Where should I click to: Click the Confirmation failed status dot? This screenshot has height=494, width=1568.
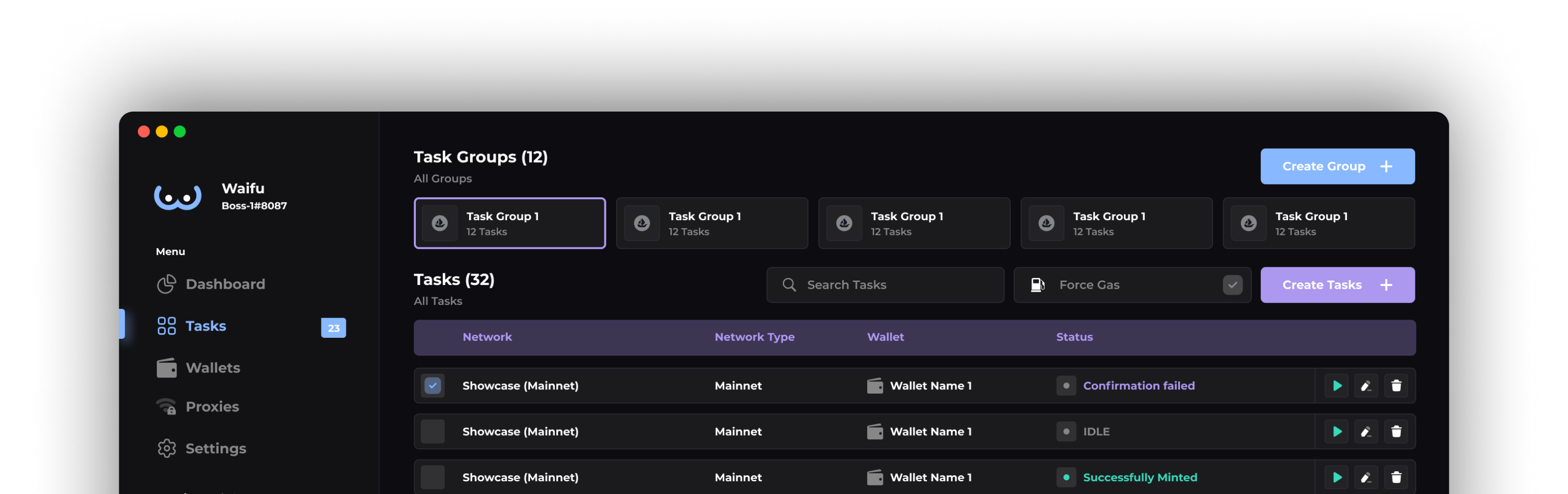click(x=1066, y=385)
